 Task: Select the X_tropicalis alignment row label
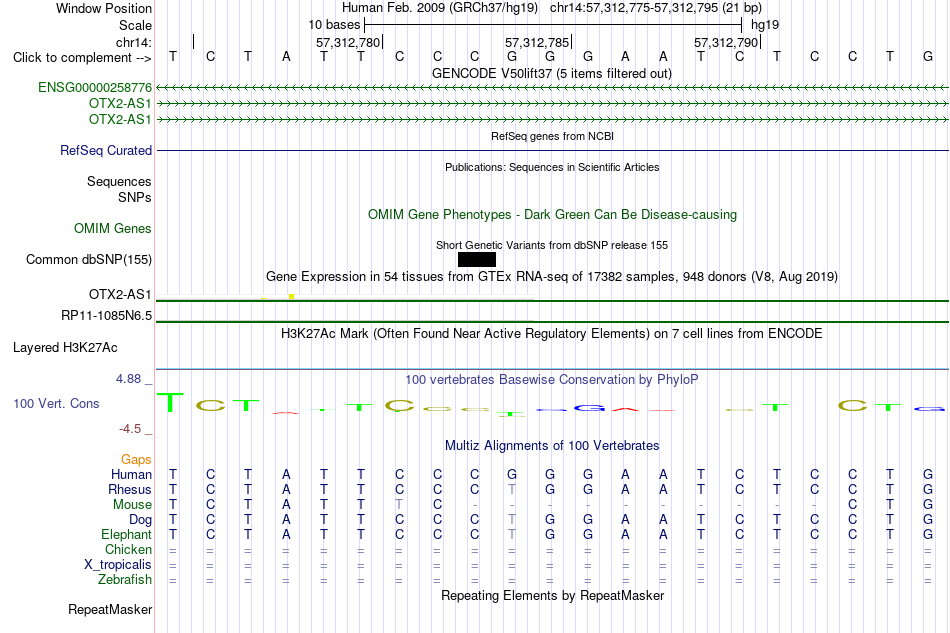(118, 565)
